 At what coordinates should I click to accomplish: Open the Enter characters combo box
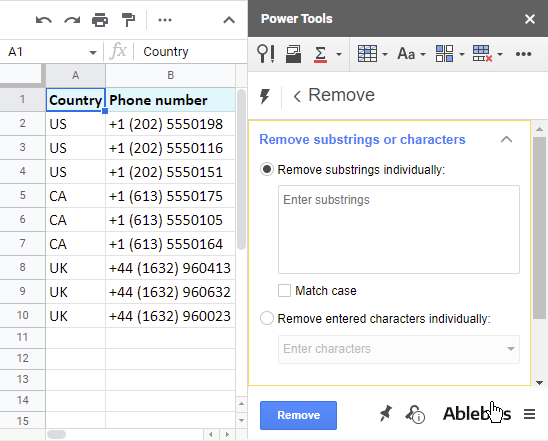pyautogui.click(x=399, y=349)
